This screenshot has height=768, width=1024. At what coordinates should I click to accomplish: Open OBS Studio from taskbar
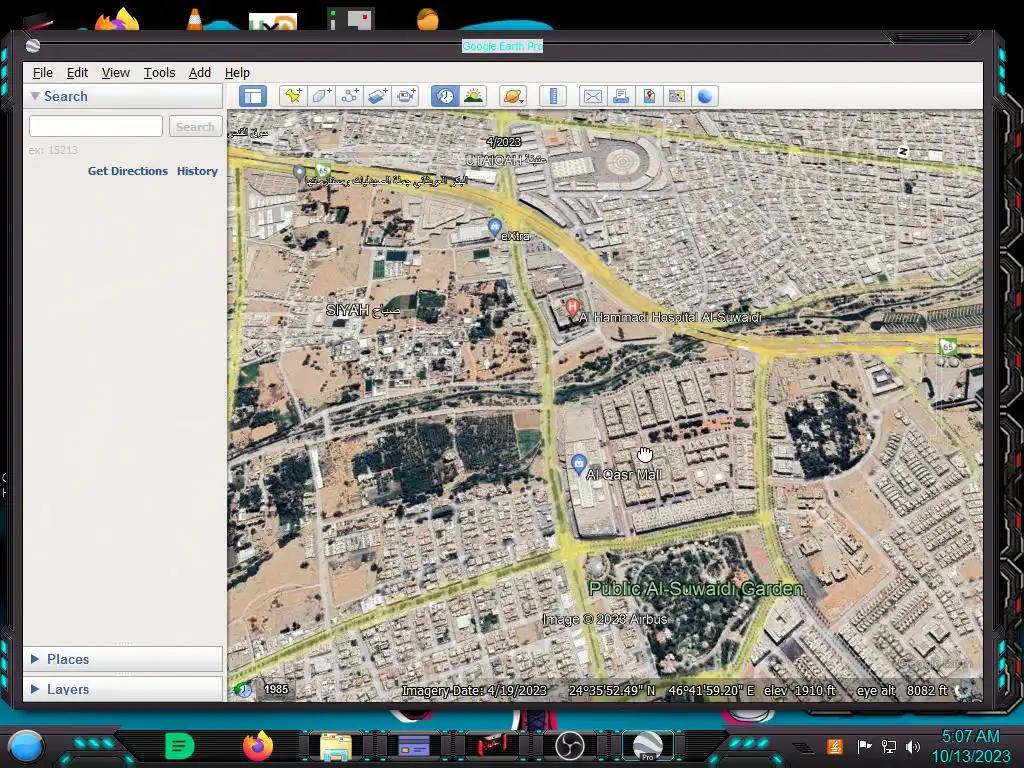click(569, 746)
